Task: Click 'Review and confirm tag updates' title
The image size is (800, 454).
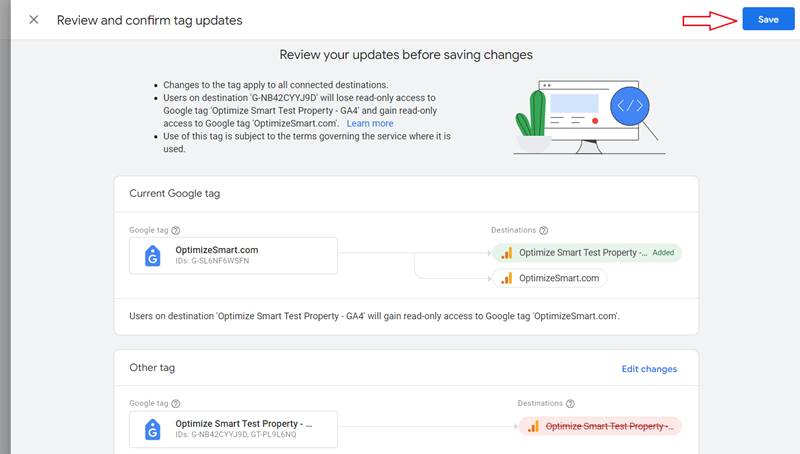Action: (x=149, y=20)
